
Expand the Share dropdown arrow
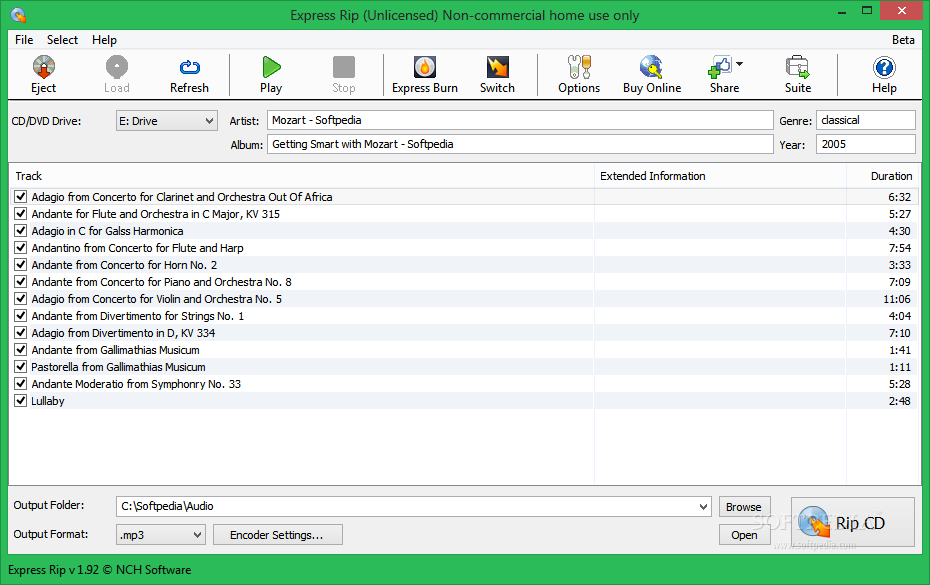[740, 64]
